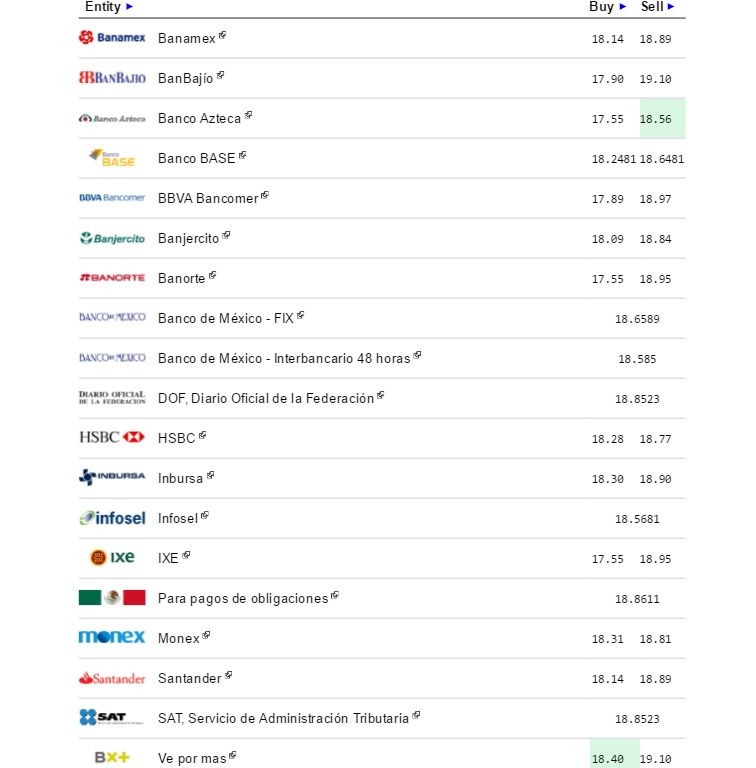The height and width of the screenshot is (768, 756).
Task: Open the Banjercito link
Action: [188, 239]
